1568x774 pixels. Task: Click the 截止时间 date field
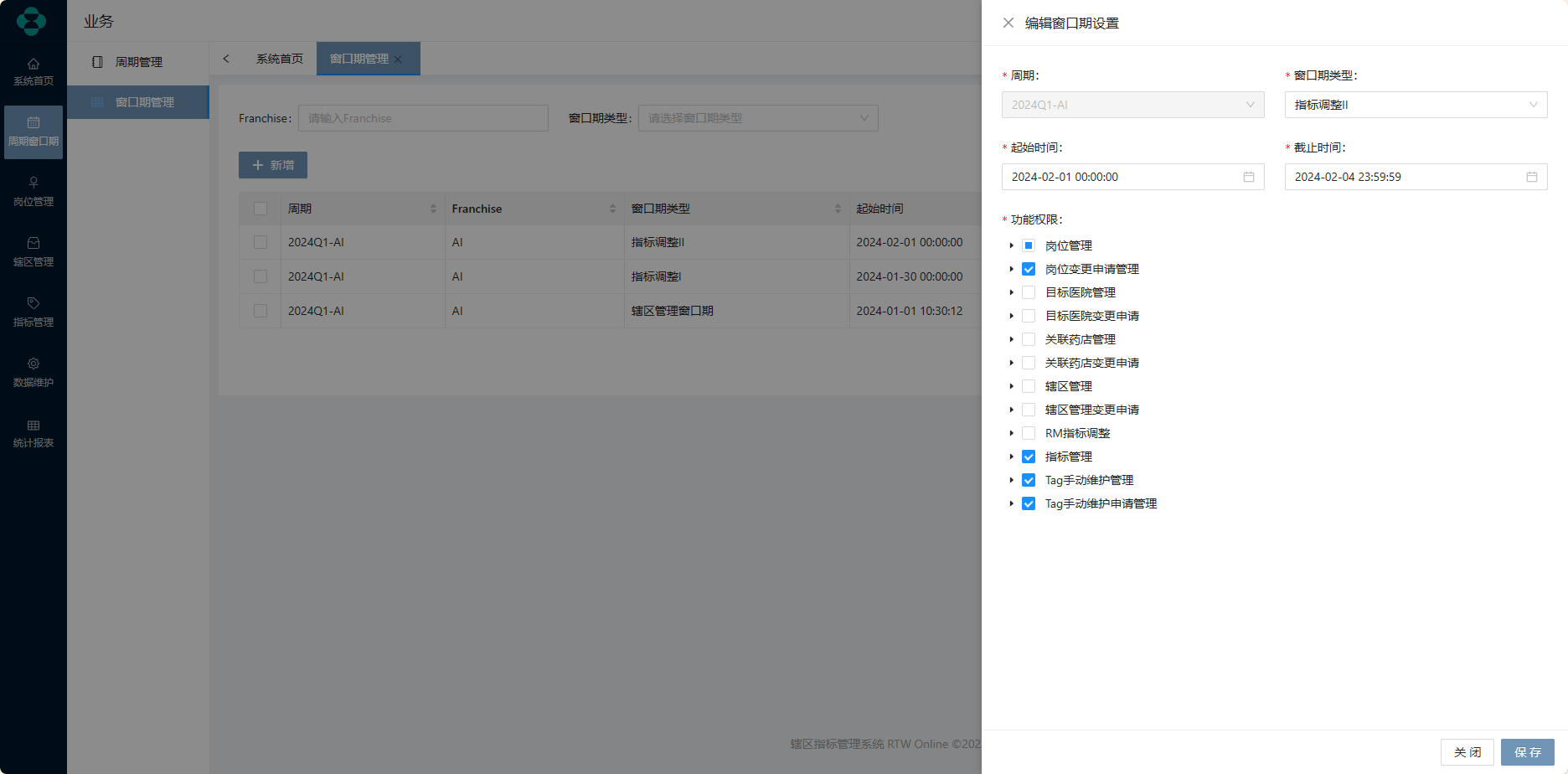coord(1416,177)
